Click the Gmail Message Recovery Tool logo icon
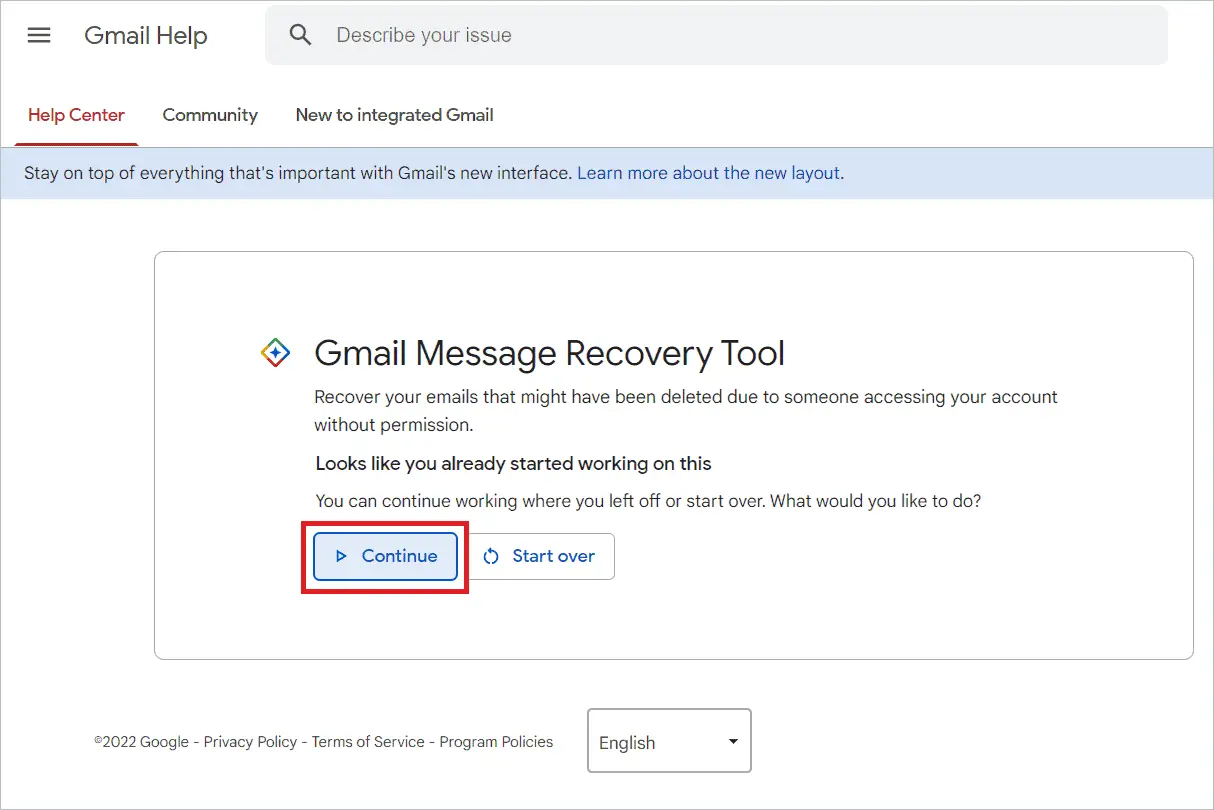The image size is (1214, 810). (x=275, y=352)
